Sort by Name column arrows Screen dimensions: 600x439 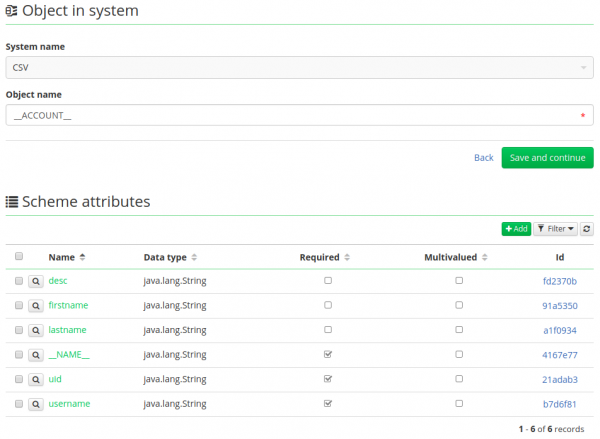pyautogui.click(x=82, y=257)
